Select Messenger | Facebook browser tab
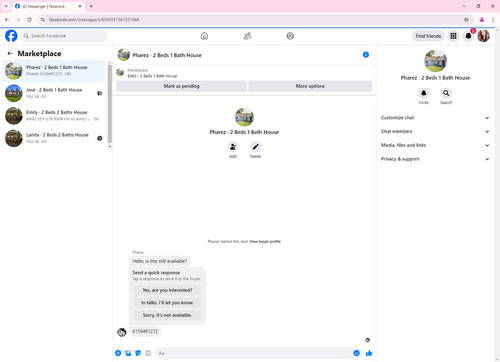The image size is (500, 362). coord(48,6)
